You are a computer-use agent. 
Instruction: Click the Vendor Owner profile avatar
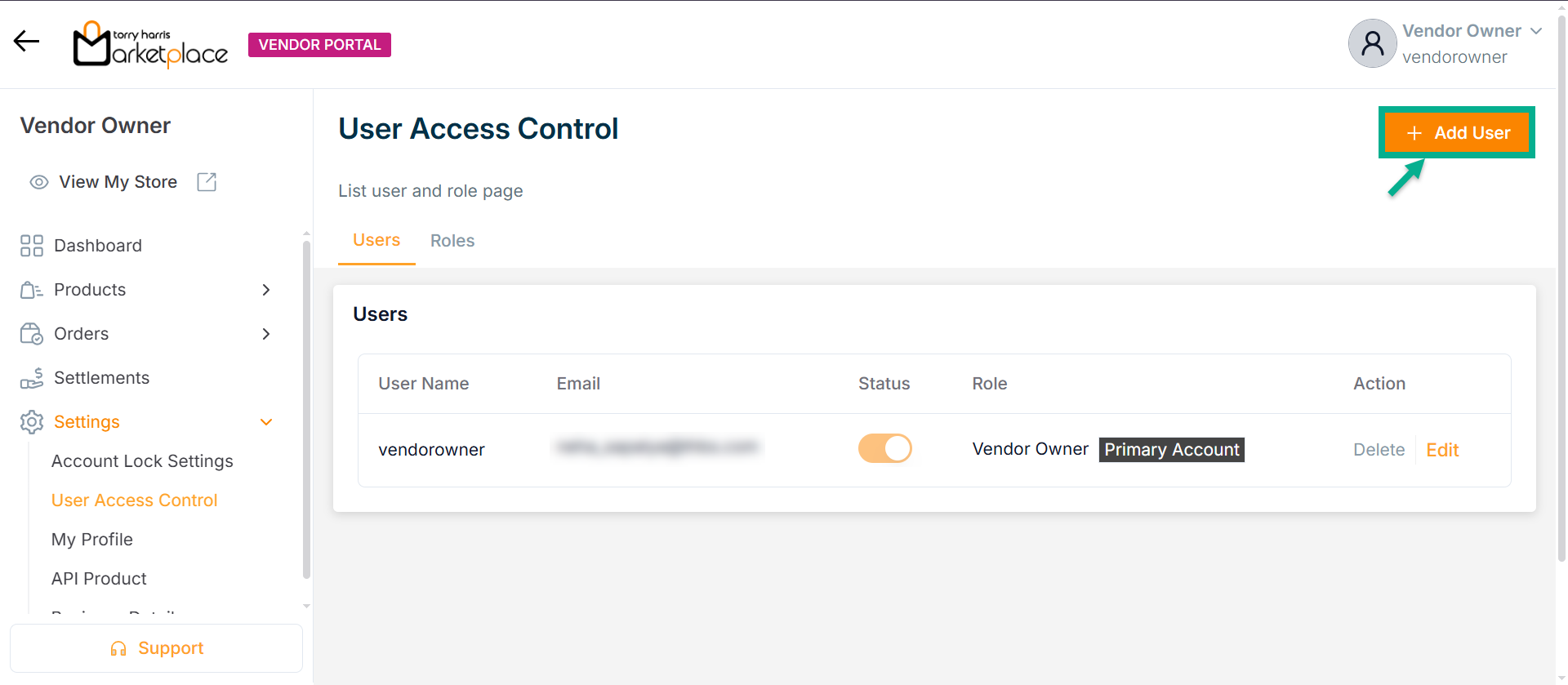tap(1372, 43)
